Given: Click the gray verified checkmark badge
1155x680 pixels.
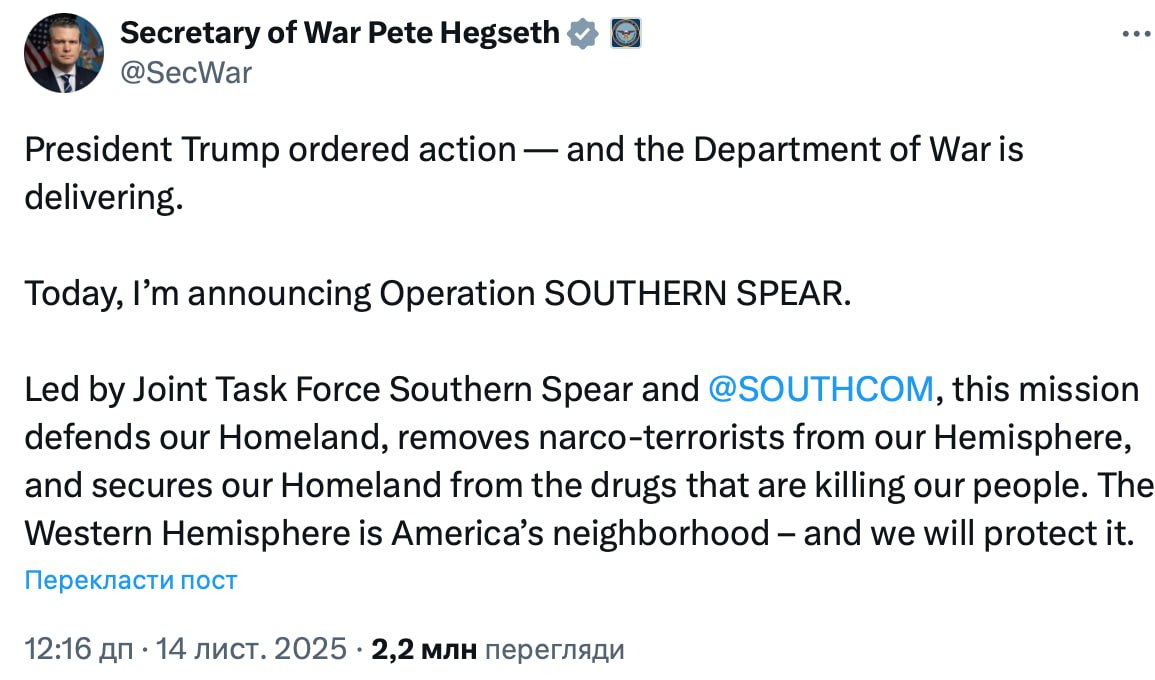Looking at the screenshot, I should pos(582,34).
